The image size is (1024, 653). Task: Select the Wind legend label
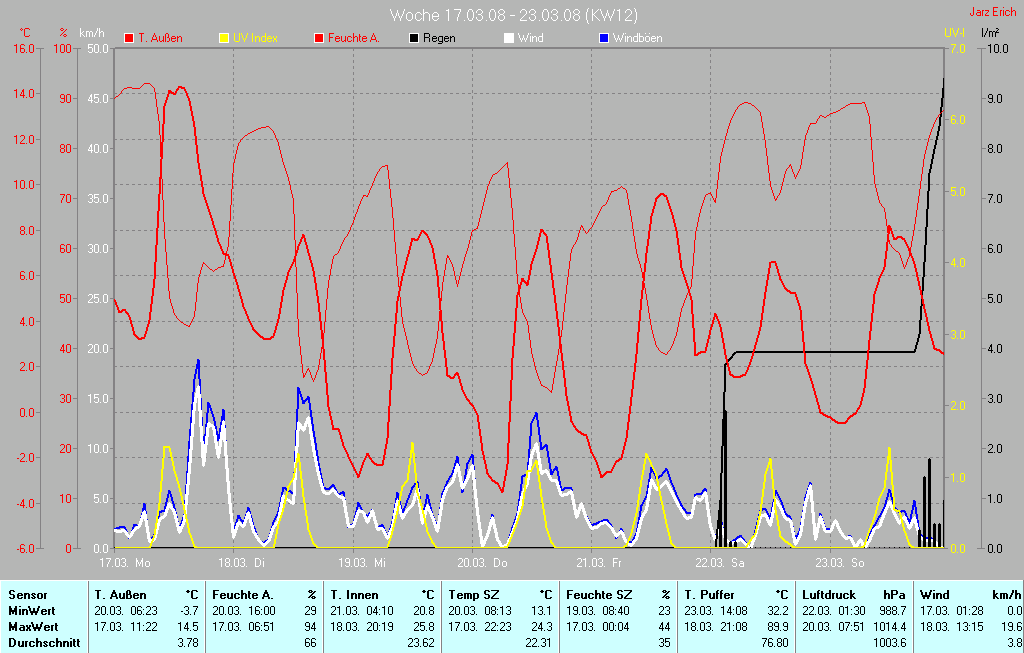[x=530, y=39]
